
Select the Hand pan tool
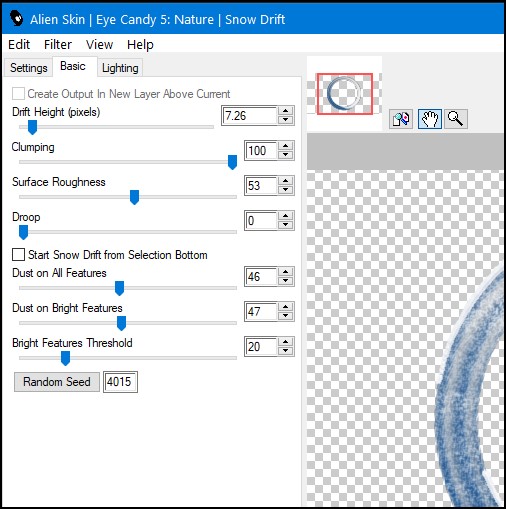(430, 119)
